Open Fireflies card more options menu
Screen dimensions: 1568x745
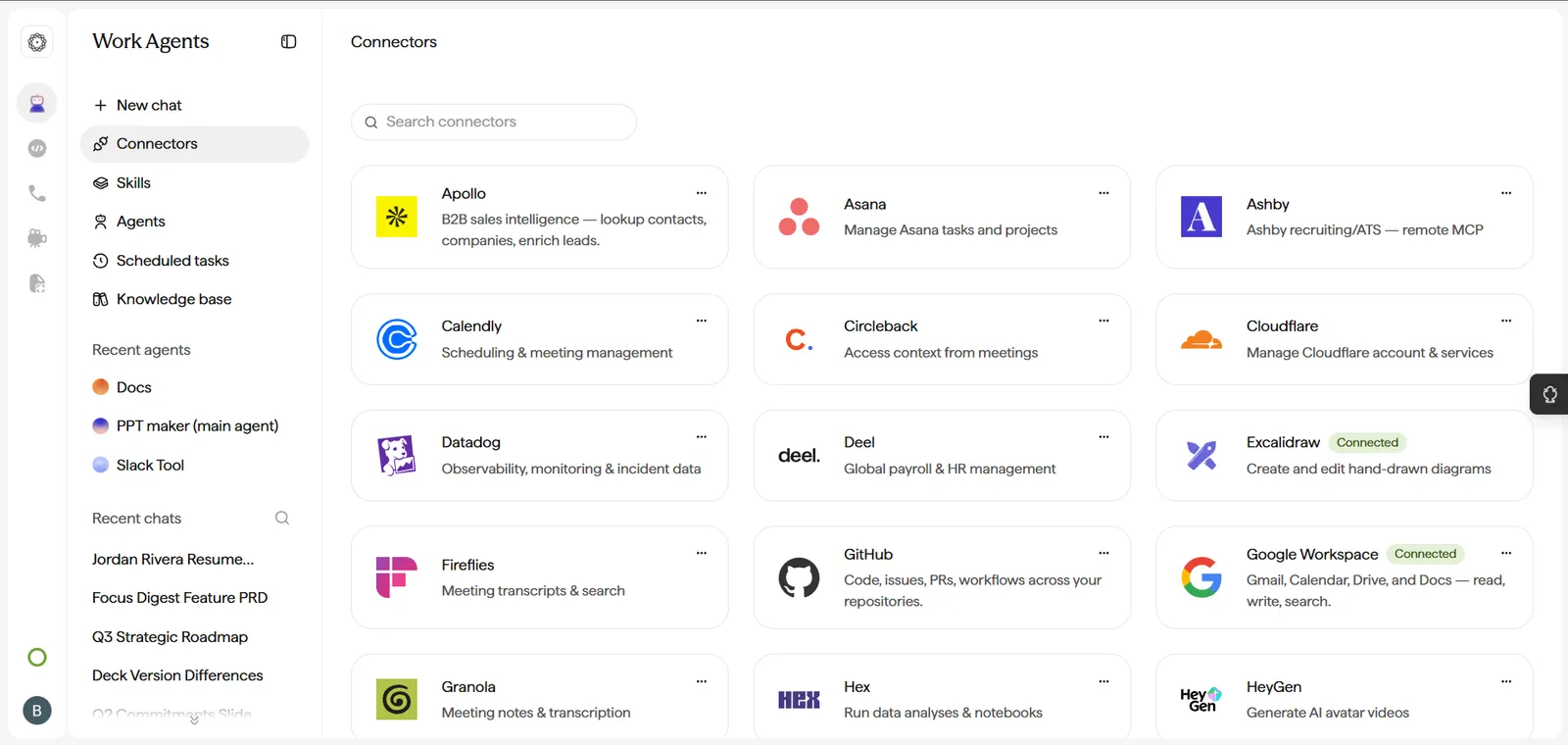(x=702, y=553)
